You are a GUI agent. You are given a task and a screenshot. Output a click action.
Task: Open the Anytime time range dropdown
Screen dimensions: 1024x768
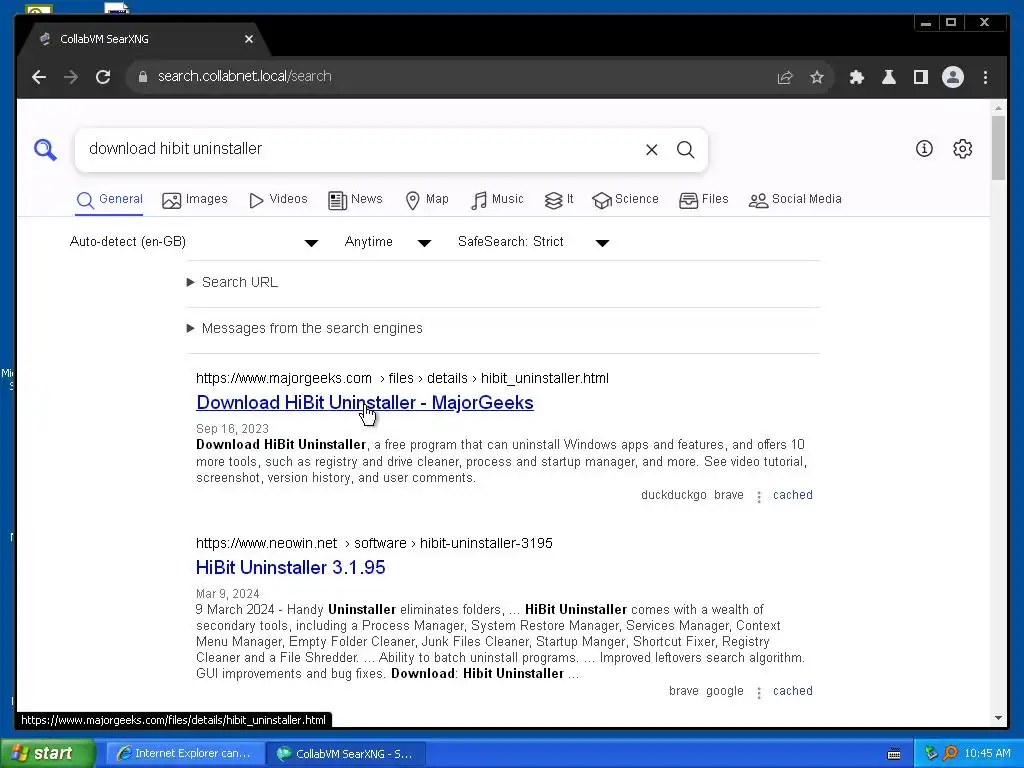coord(387,242)
